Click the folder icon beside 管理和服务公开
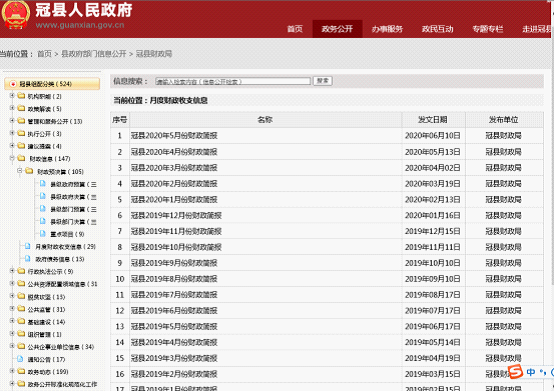554x391 pixels. click(21, 121)
